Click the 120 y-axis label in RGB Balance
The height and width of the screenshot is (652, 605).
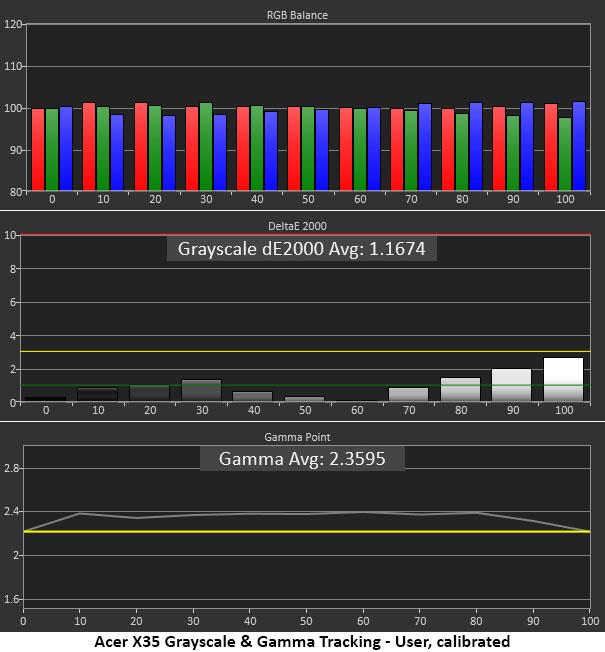click(x=12, y=24)
